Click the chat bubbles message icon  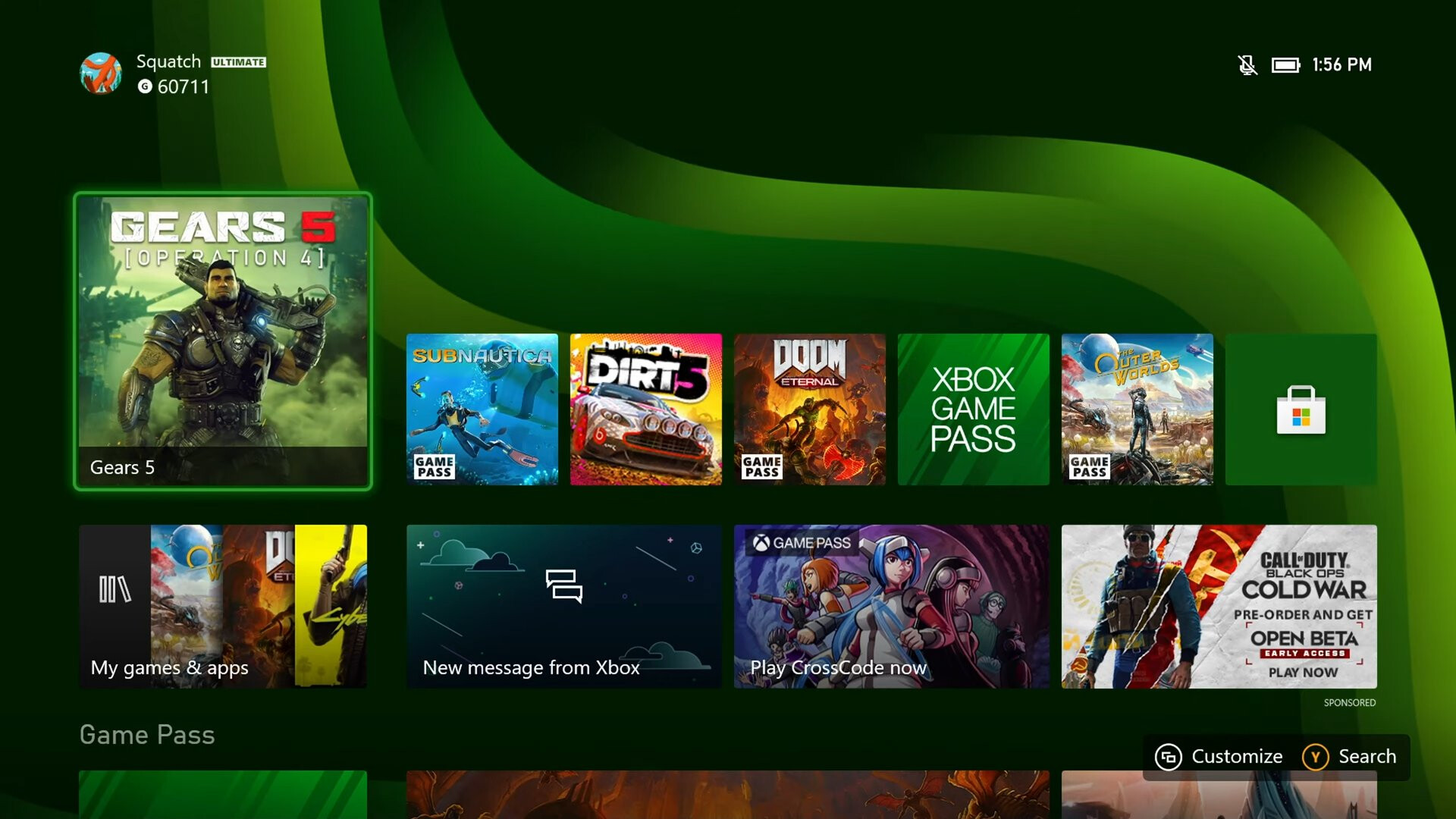pyautogui.click(x=563, y=585)
